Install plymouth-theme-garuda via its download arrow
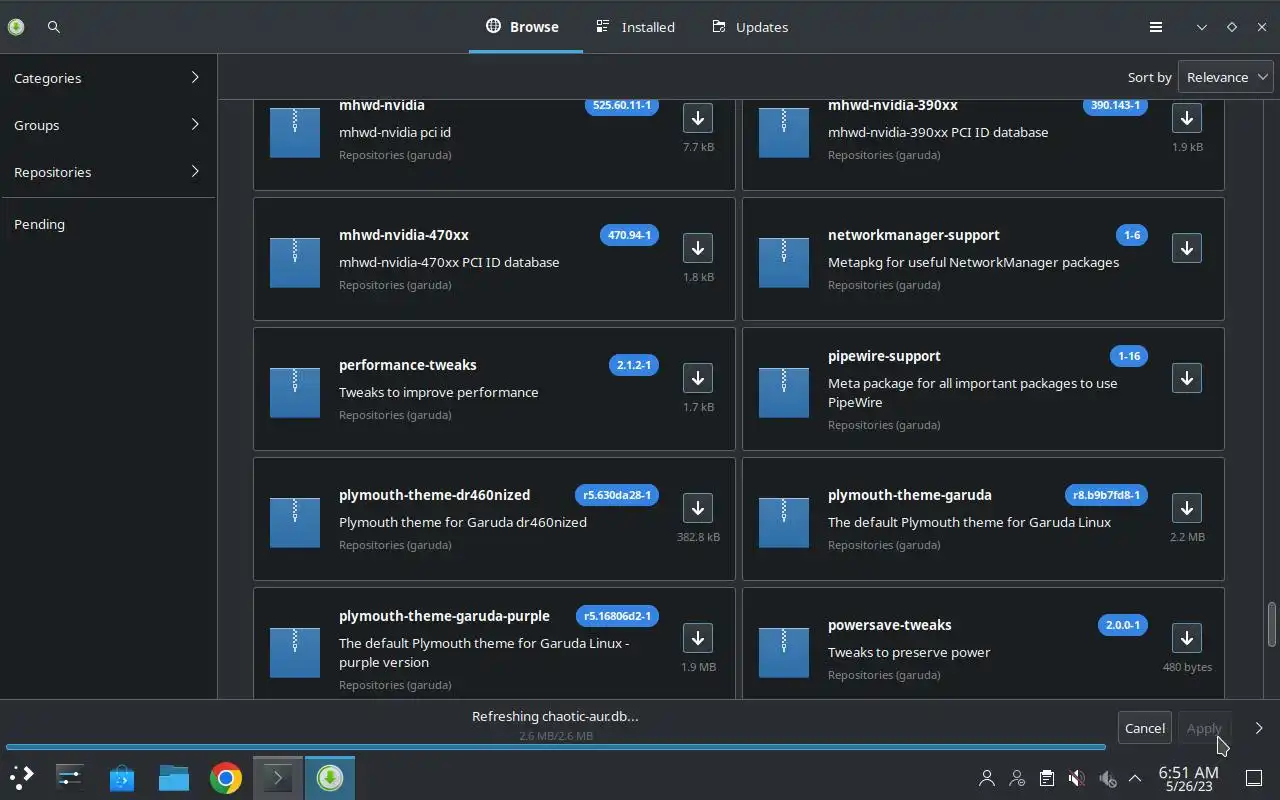This screenshot has width=1280, height=800. [x=1186, y=508]
